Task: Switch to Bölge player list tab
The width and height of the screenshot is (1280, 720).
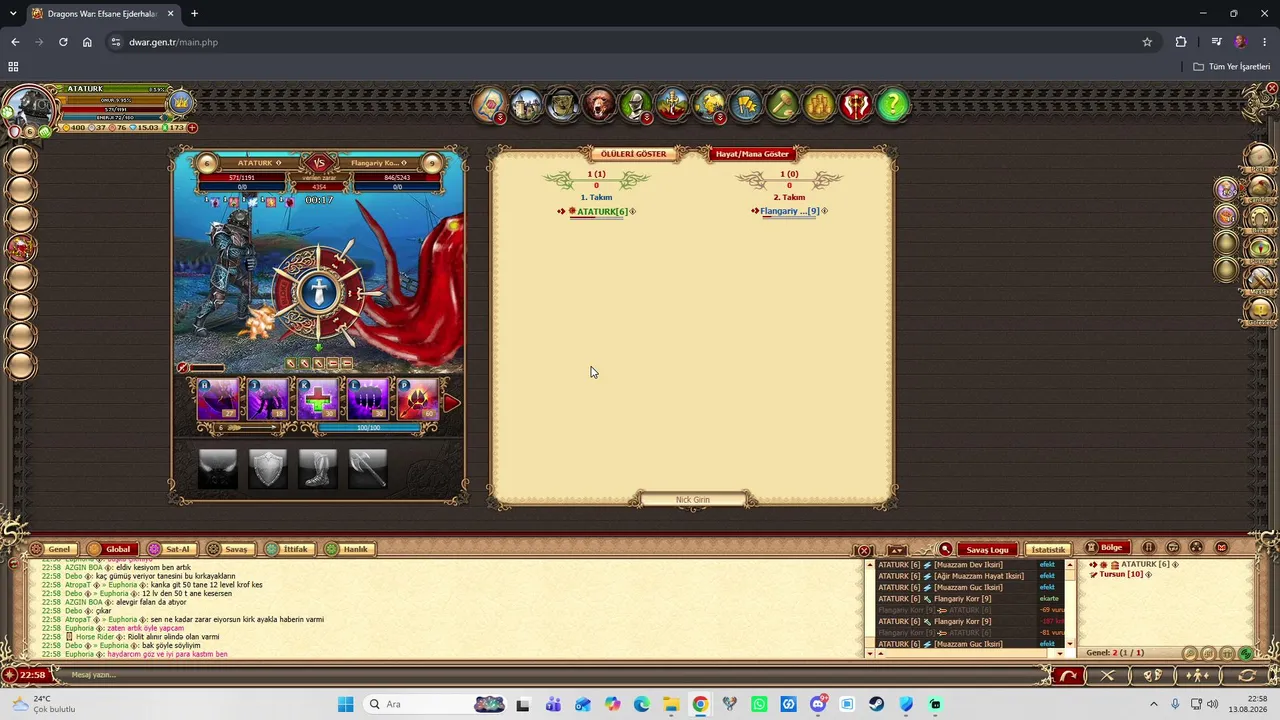Action: click(x=1107, y=548)
